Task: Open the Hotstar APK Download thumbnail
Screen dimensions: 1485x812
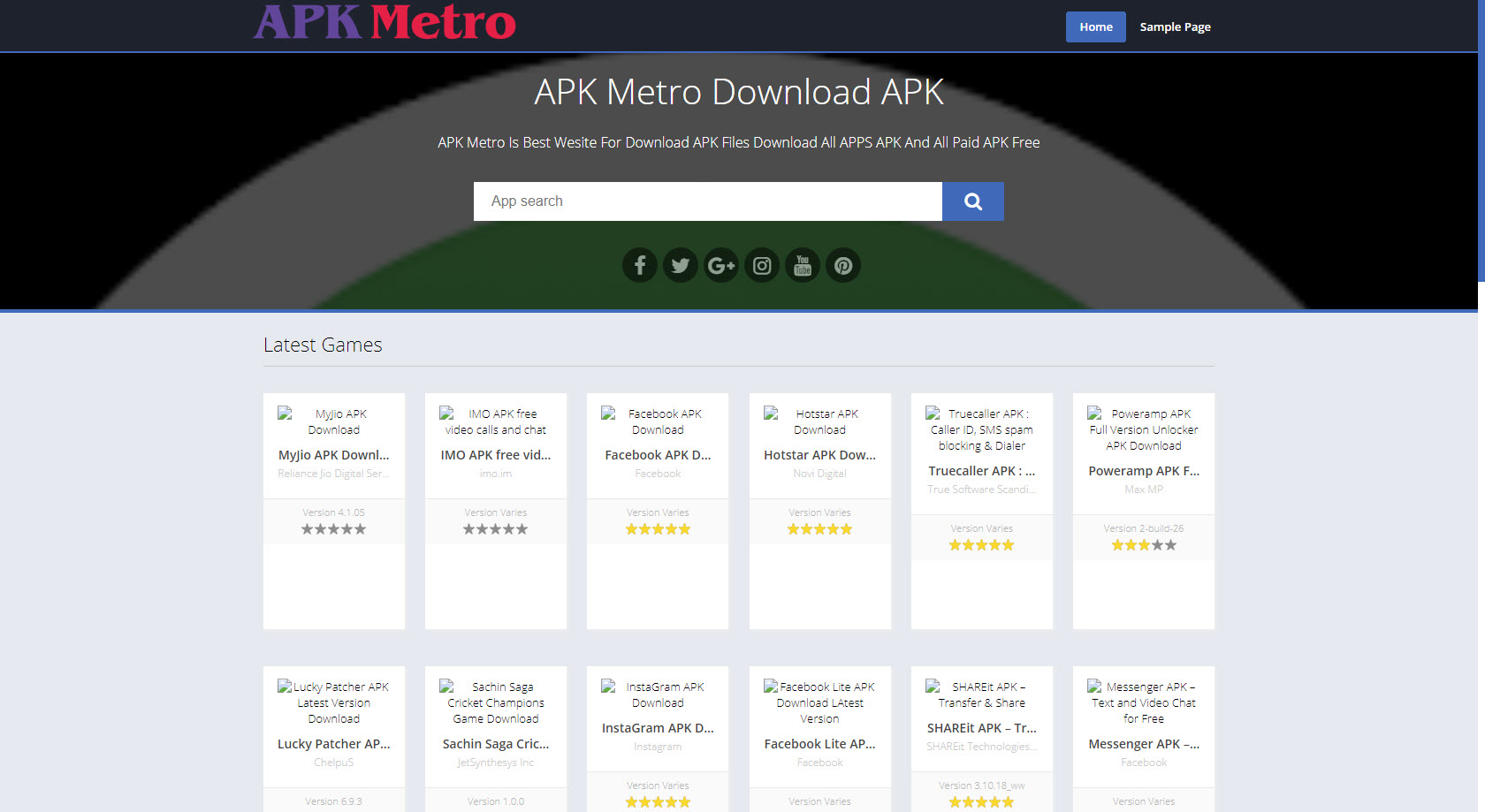Action: (819, 421)
